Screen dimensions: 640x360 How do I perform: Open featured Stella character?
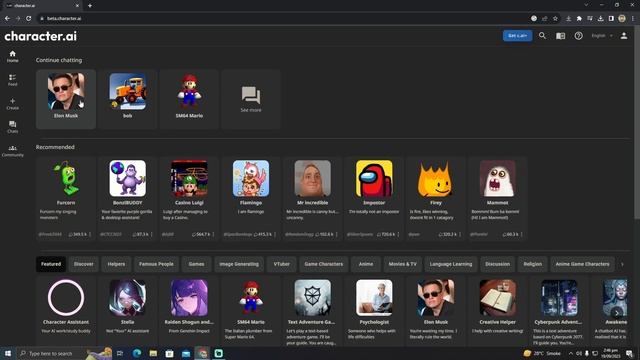click(127, 312)
